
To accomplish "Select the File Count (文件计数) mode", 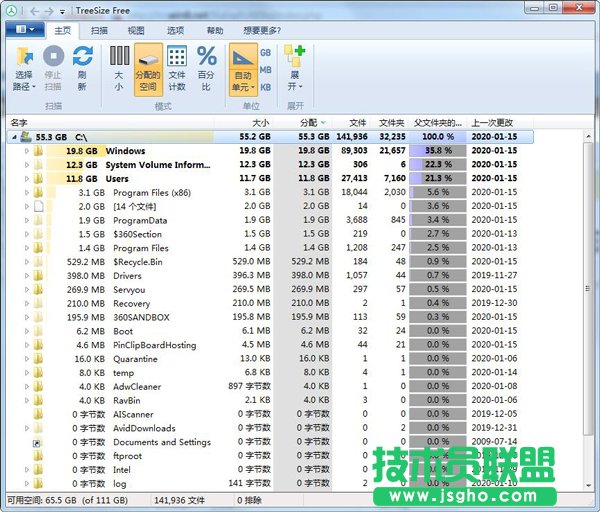I will (176, 56).
